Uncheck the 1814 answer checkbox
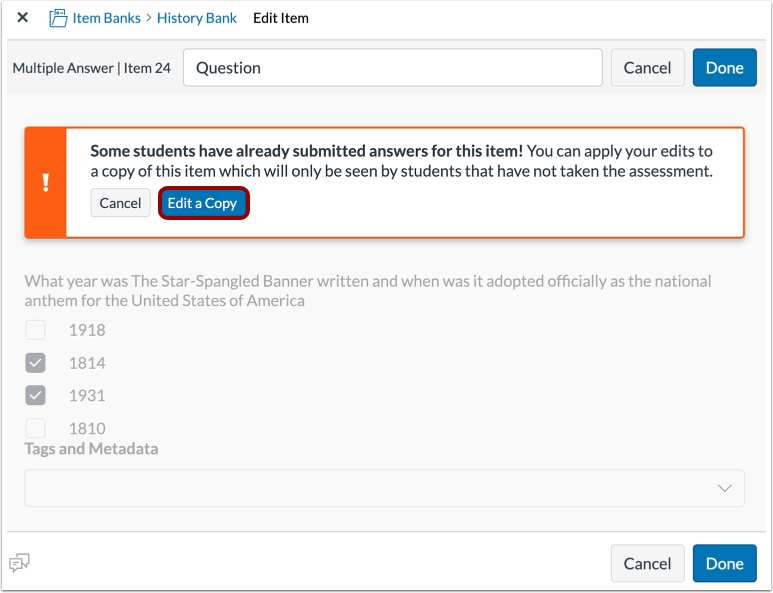 tap(35, 363)
